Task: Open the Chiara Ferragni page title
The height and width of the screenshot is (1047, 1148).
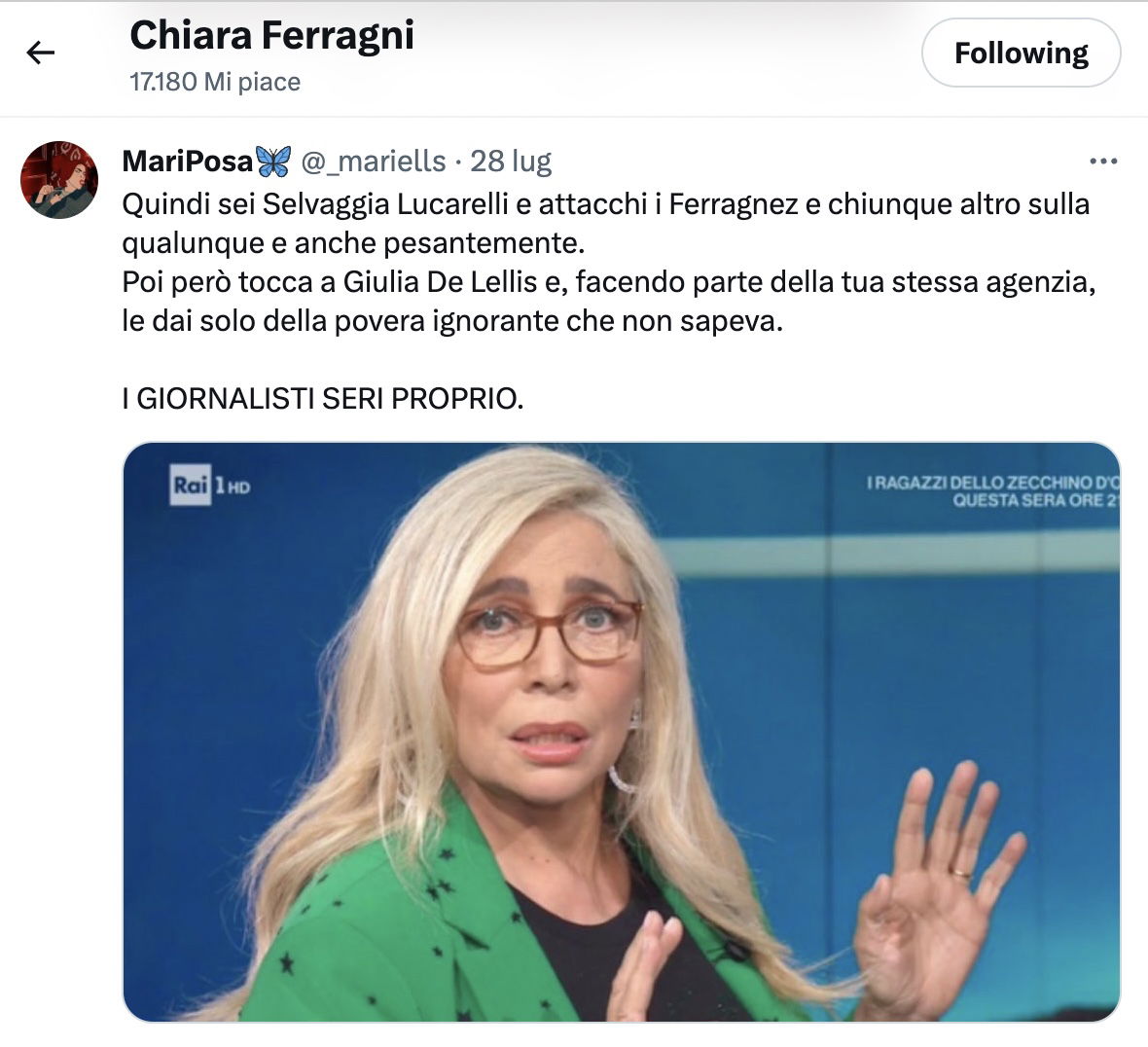Action: point(271,35)
